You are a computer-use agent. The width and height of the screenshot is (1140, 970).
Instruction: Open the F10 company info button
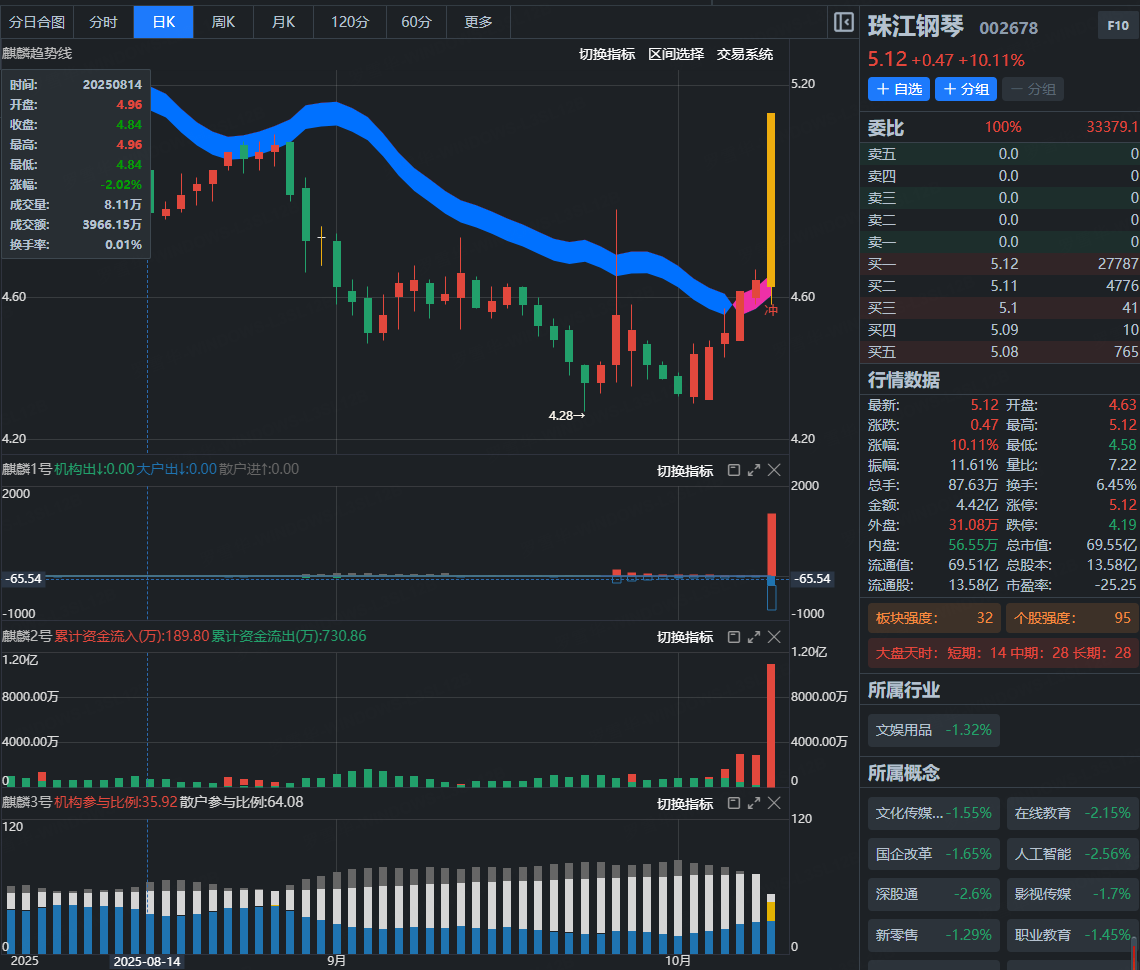tap(1117, 27)
